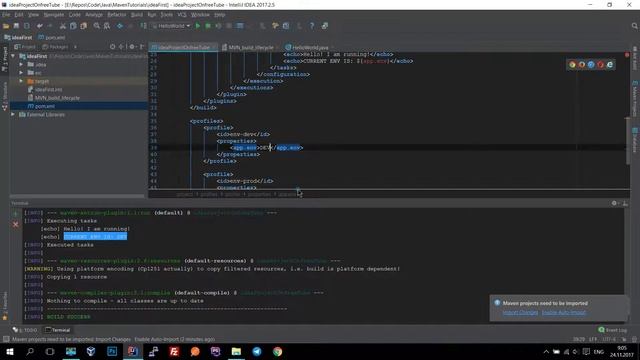Hide terminal panel using hide icon
This screenshot has width=640, height=360.
pyautogui.click(x=625, y=203)
